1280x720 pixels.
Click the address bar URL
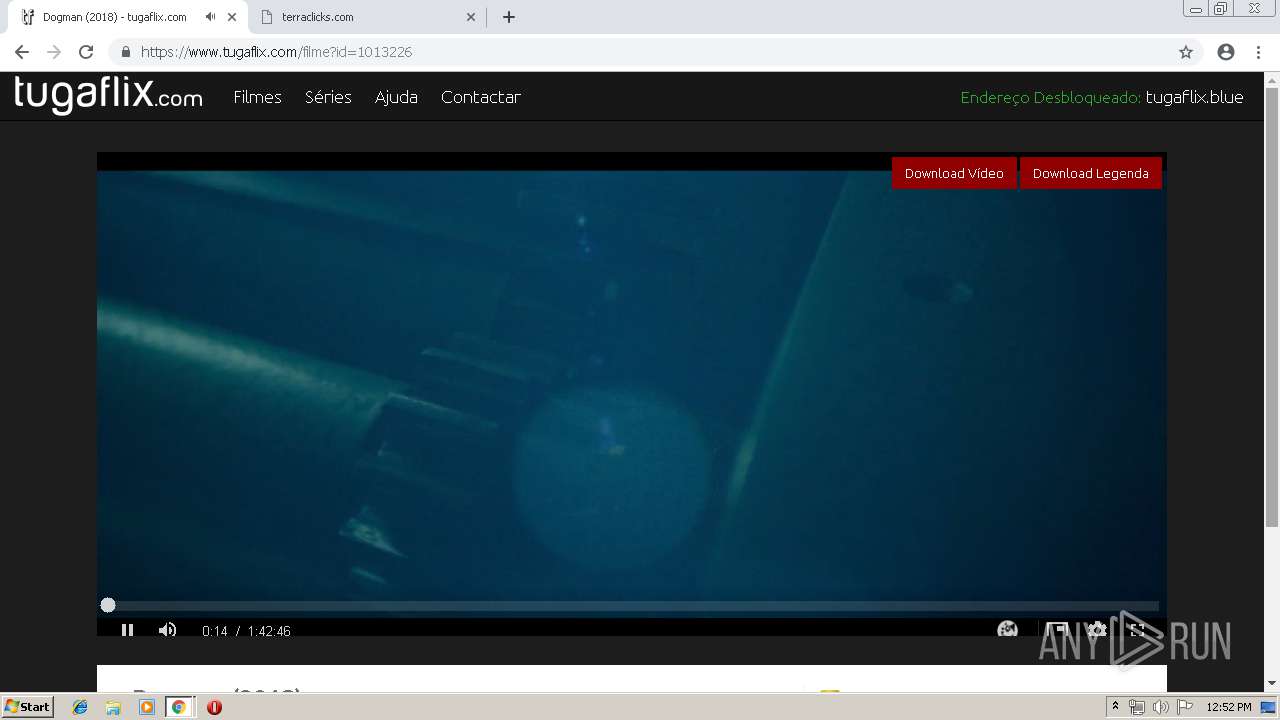point(276,52)
